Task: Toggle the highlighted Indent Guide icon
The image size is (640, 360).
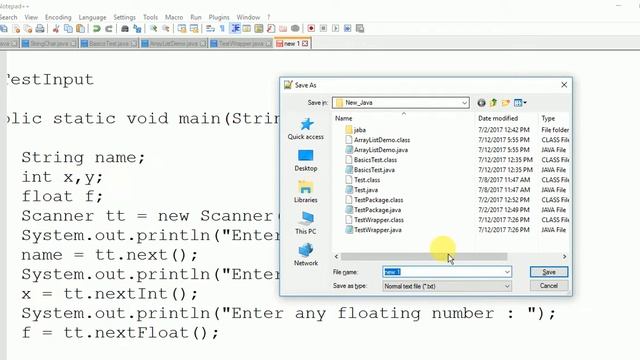Action: [x=235, y=29]
